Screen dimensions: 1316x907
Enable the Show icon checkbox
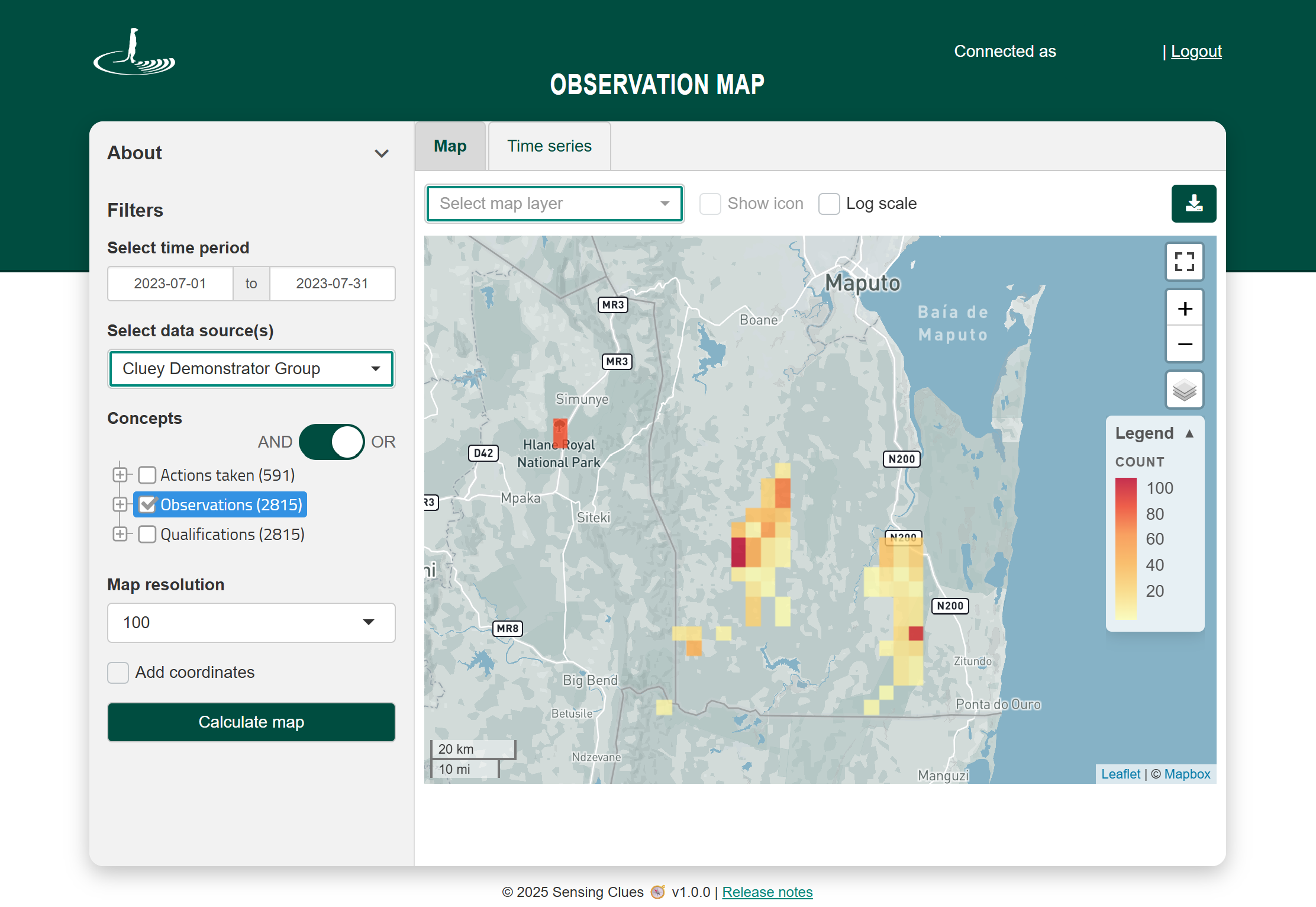pos(710,204)
